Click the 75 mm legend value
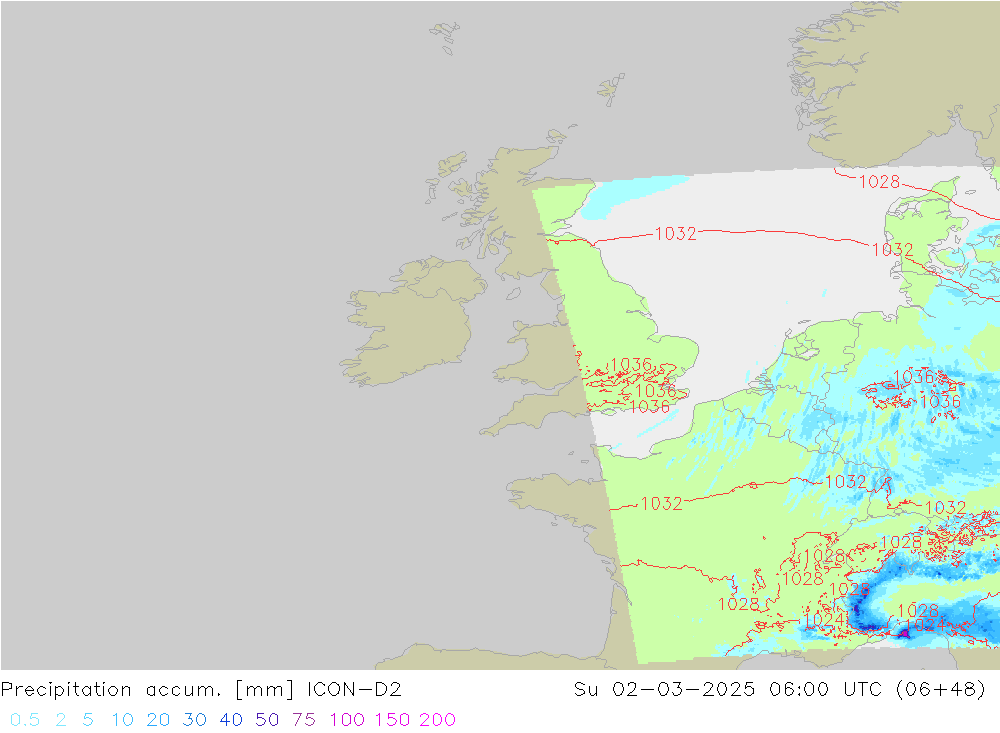 (x=304, y=720)
